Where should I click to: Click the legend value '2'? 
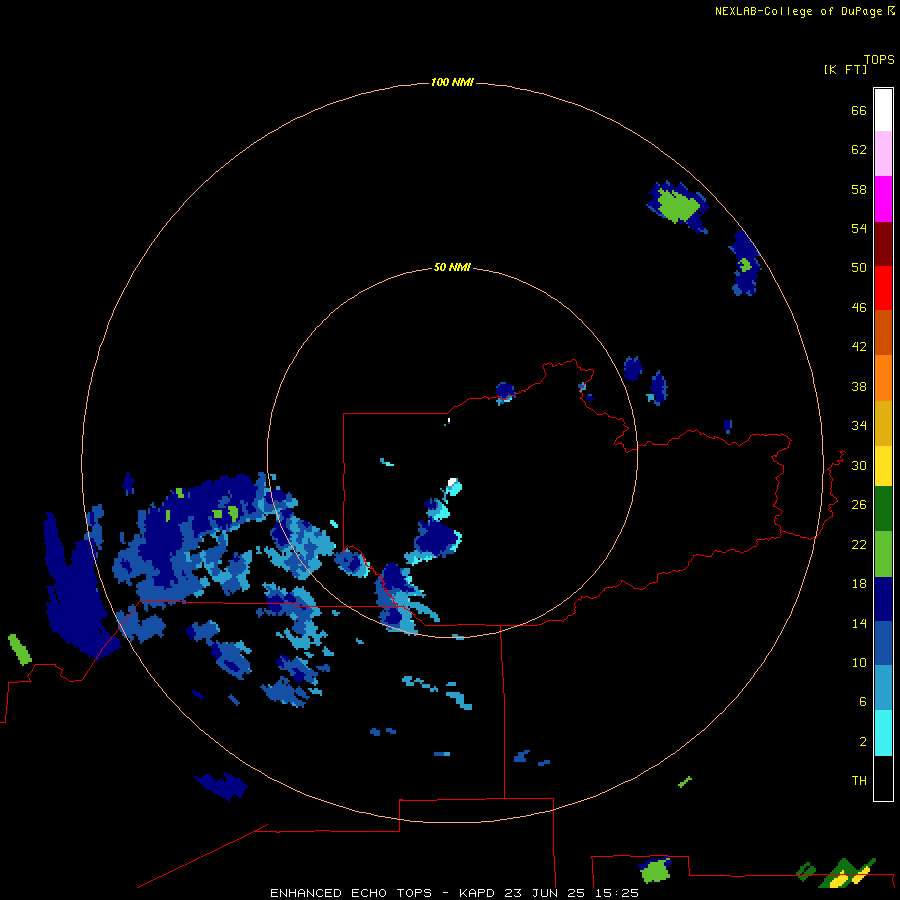(863, 742)
